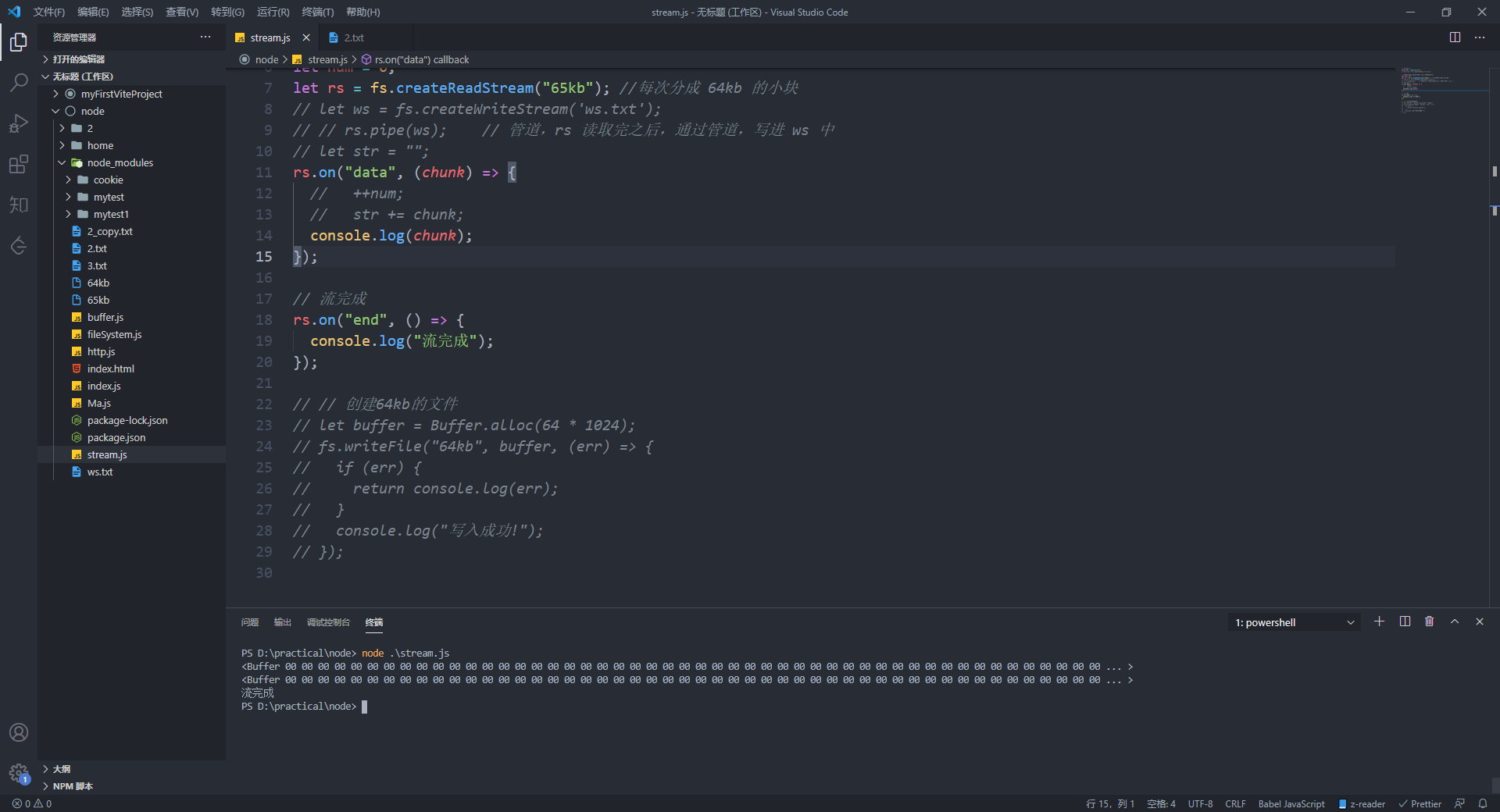This screenshot has width=1500, height=812.
Task: Click rs.on("data") callback breadcrumb
Action: [x=415, y=59]
